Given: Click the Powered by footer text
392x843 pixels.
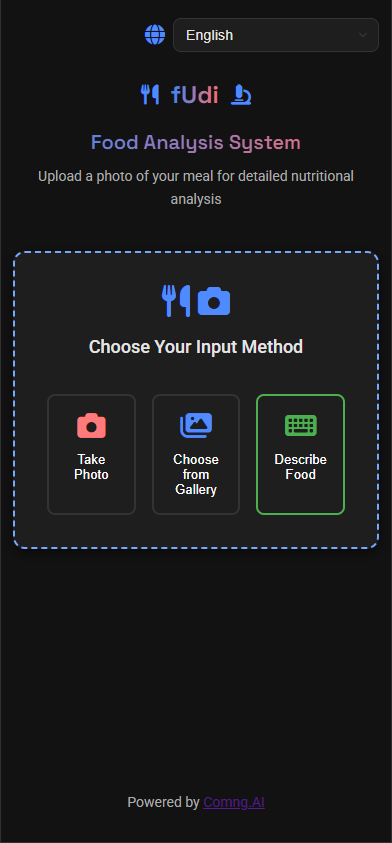Looking at the screenshot, I should (x=163, y=802).
